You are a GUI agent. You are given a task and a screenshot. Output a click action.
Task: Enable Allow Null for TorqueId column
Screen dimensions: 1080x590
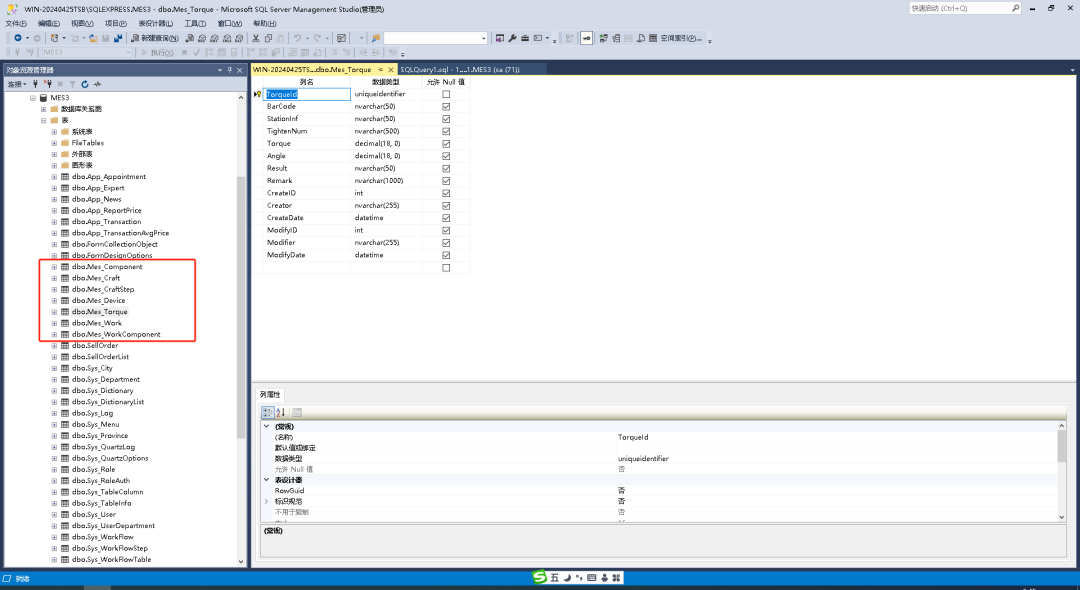[x=446, y=94]
